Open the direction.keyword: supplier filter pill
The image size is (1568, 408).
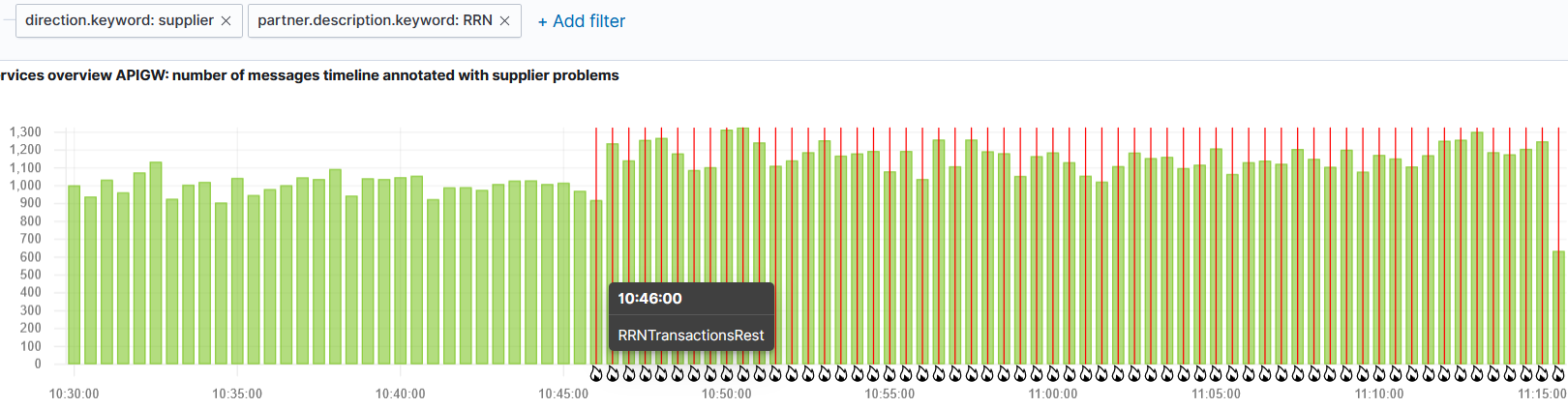tap(118, 20)
